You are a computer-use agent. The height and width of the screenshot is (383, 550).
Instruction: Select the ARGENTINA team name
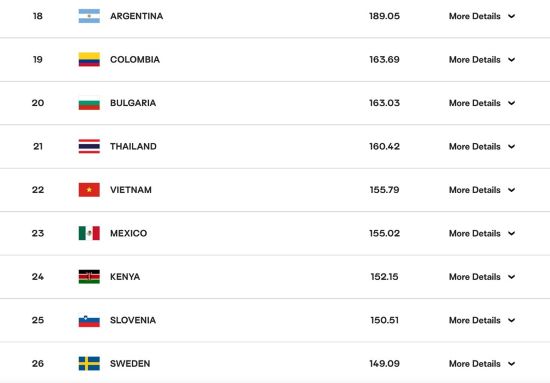136,16
